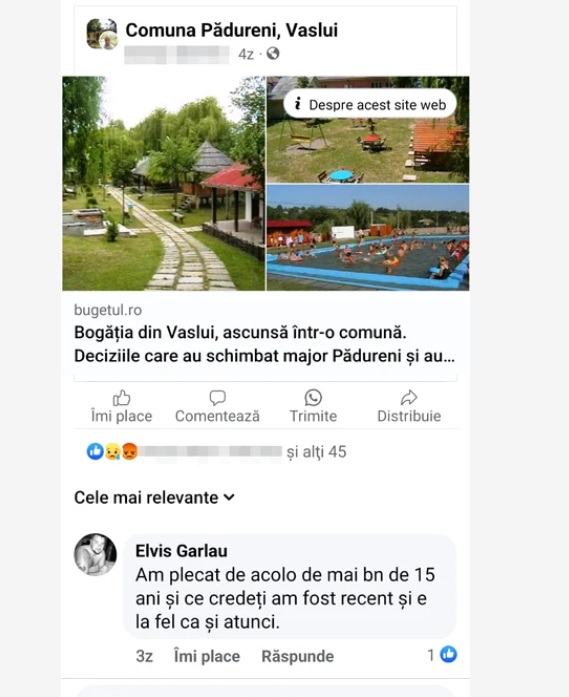
Task: Click the like count badge on Elvis's comment
Action: click(442, 654)
